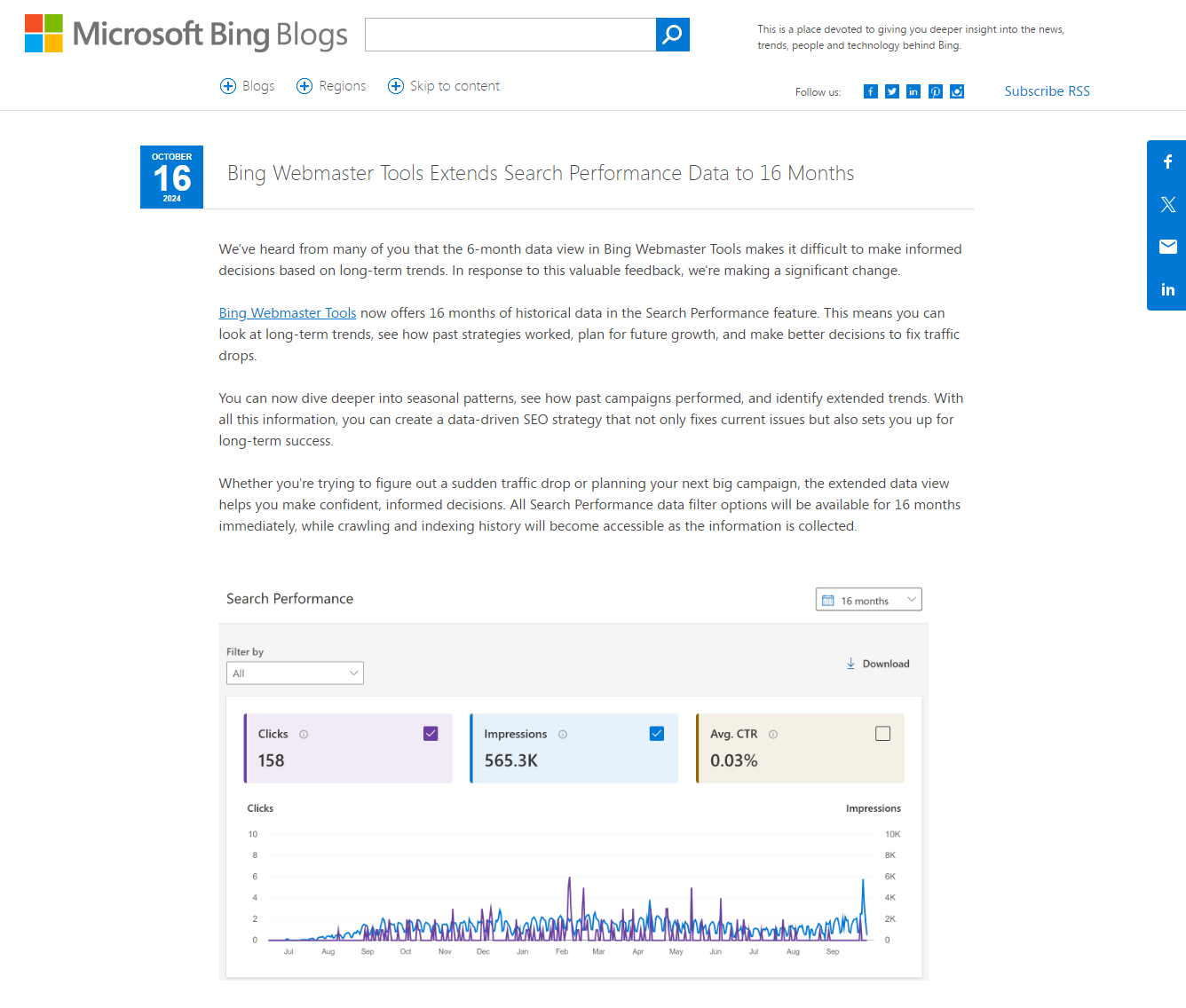
Task: Follow the Bing Webmaster Tools link
Action: pyautogui.click(x=288, y=313)
